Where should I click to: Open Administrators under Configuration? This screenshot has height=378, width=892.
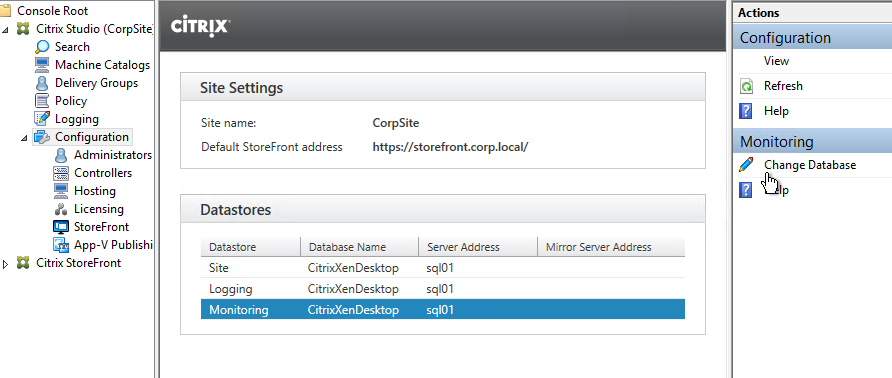point(113,155)
